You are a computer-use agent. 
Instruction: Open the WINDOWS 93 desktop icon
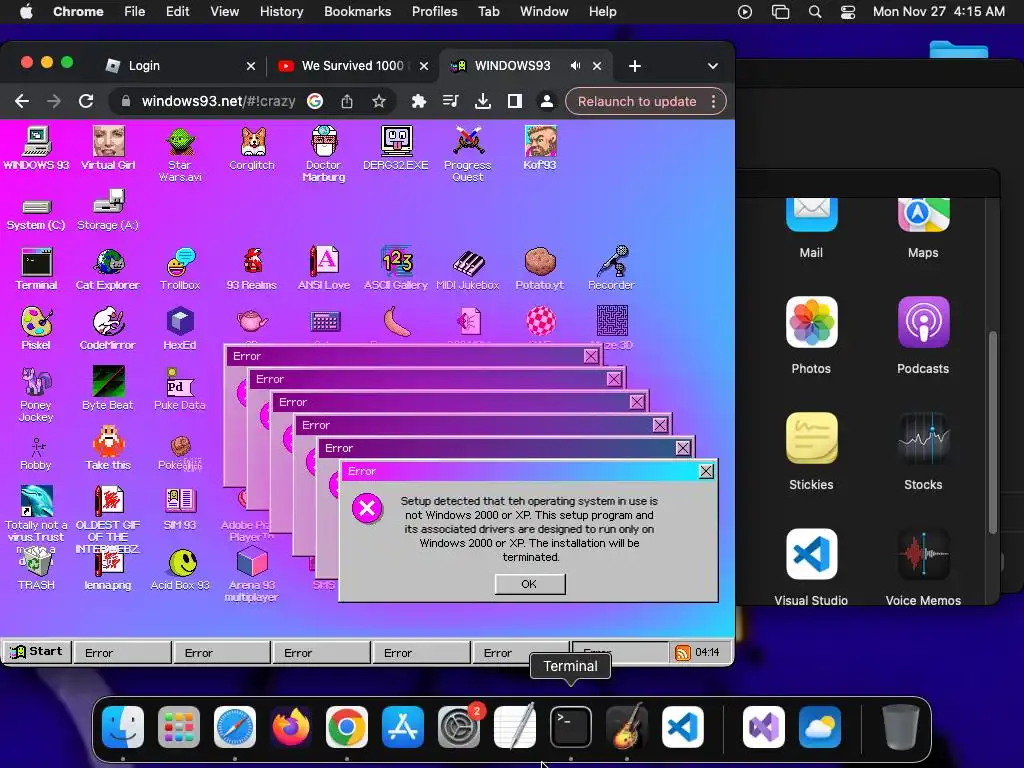click(x=37, y=148)
